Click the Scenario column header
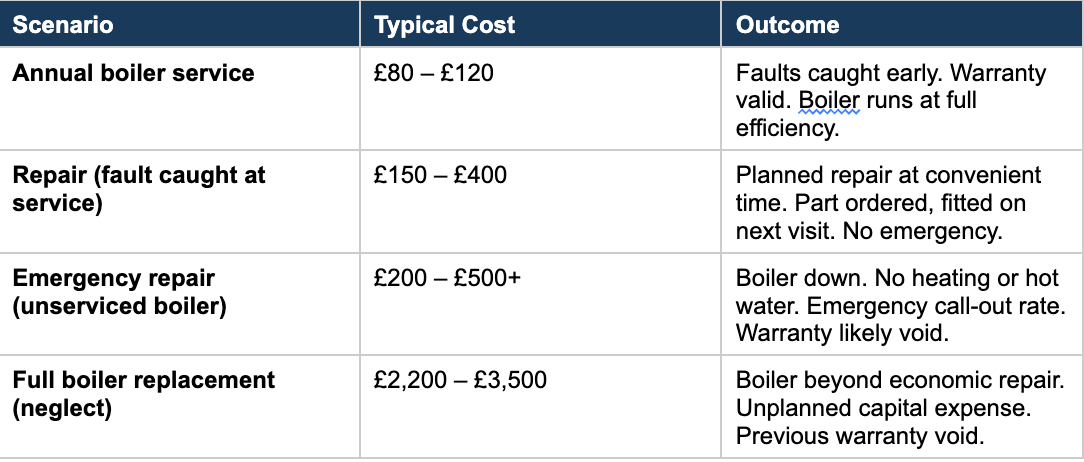1084x462 pixels. pyautogui.click(x=63, y=24)
